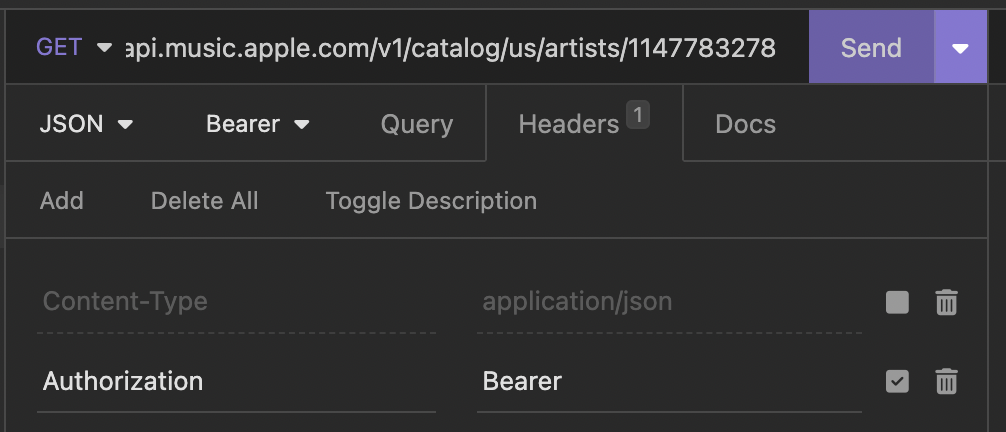
Task: Expand the Send options arrow
Action: tap(960, 48)
